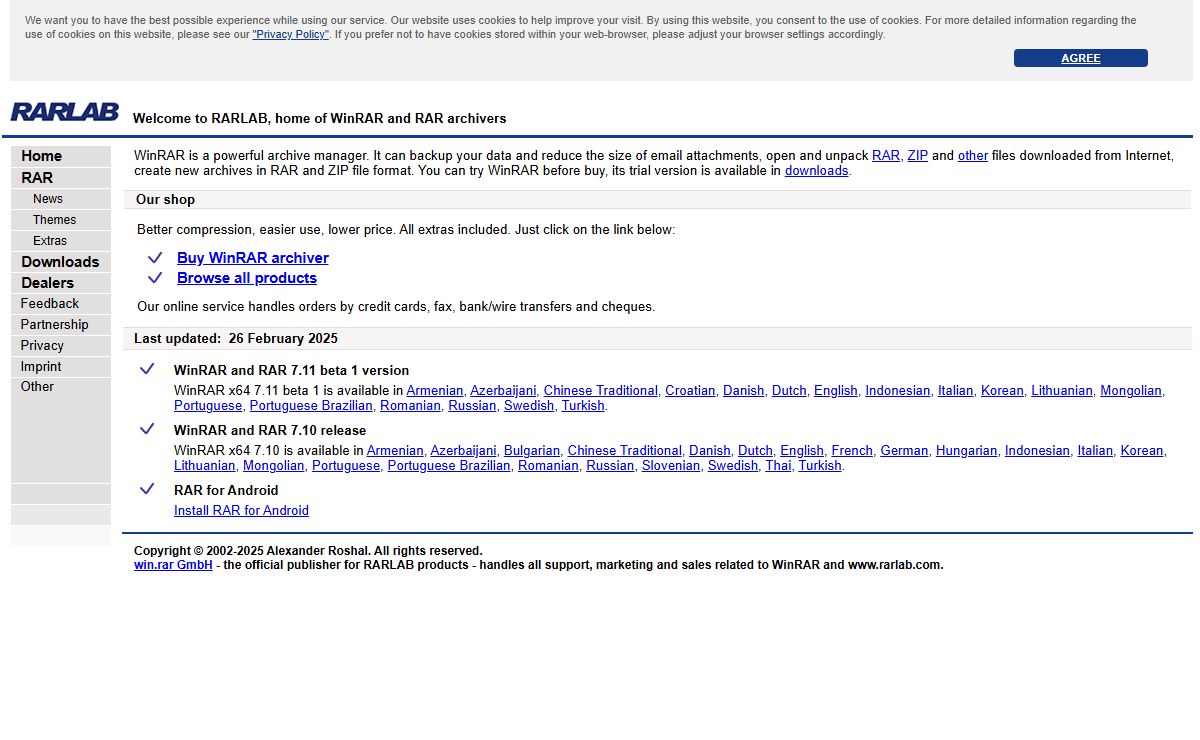This screenshot has width=1200, height=740.
Task: Select Indonesian for 7.11 beta 1
Action: pyautogui.click(x=898, y=391)
